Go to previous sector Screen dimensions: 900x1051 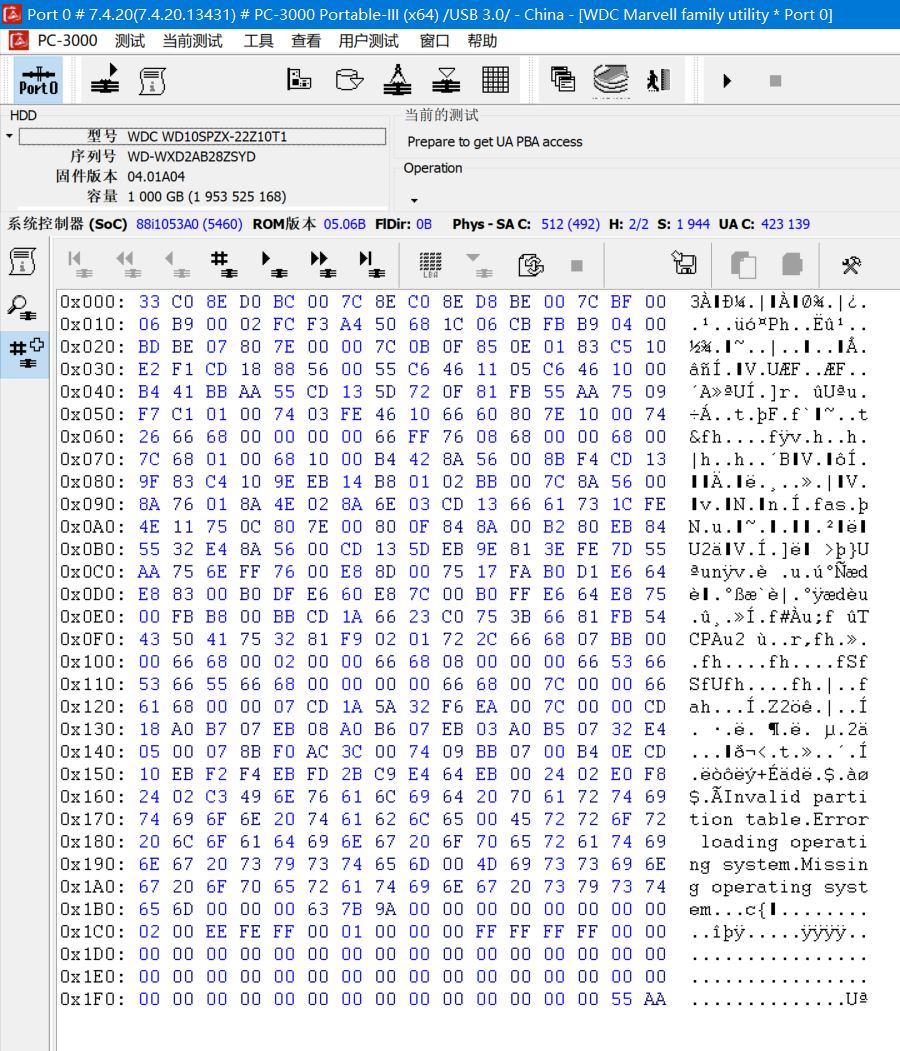pyautogui.click(x=177, y=264)
